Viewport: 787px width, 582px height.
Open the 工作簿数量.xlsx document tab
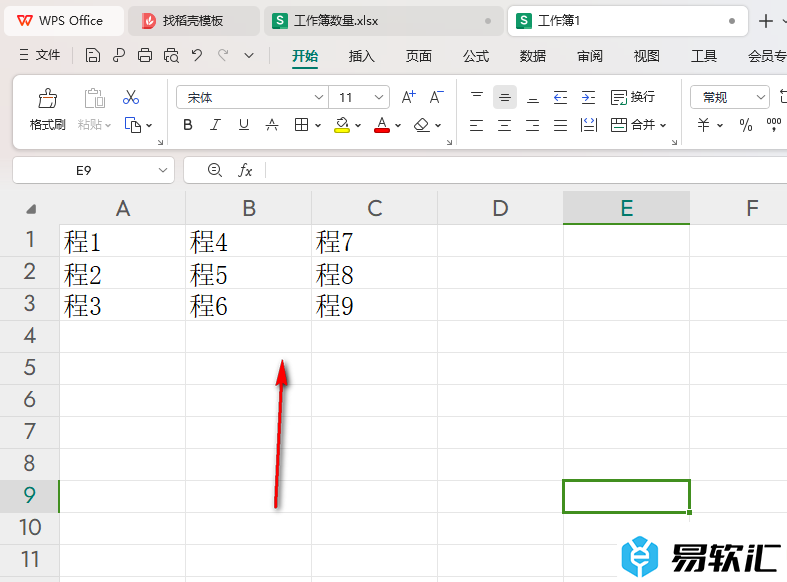[384, 21]
